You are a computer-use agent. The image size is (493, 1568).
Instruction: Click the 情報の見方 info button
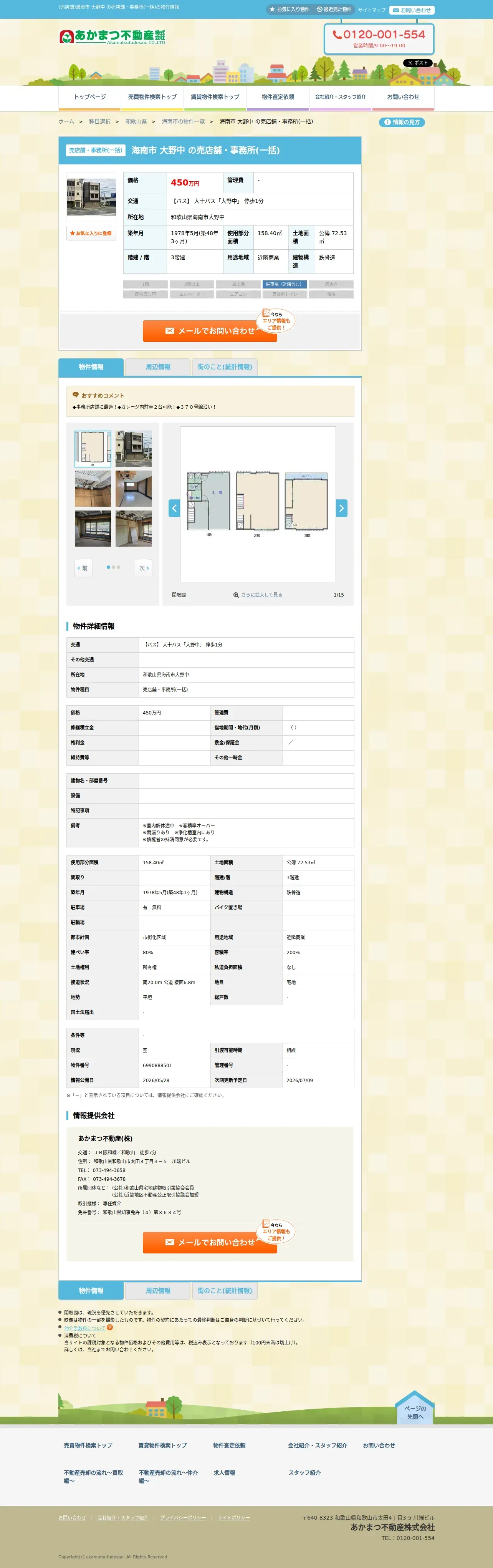point(402,123)
